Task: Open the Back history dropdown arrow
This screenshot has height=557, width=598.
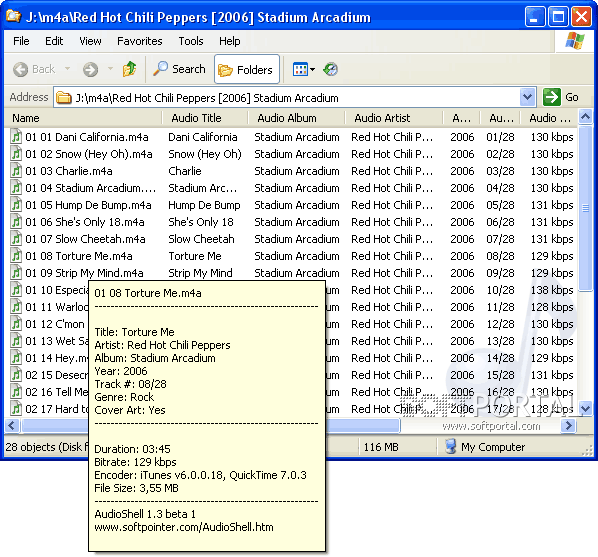Action: [x=68, y=69]
